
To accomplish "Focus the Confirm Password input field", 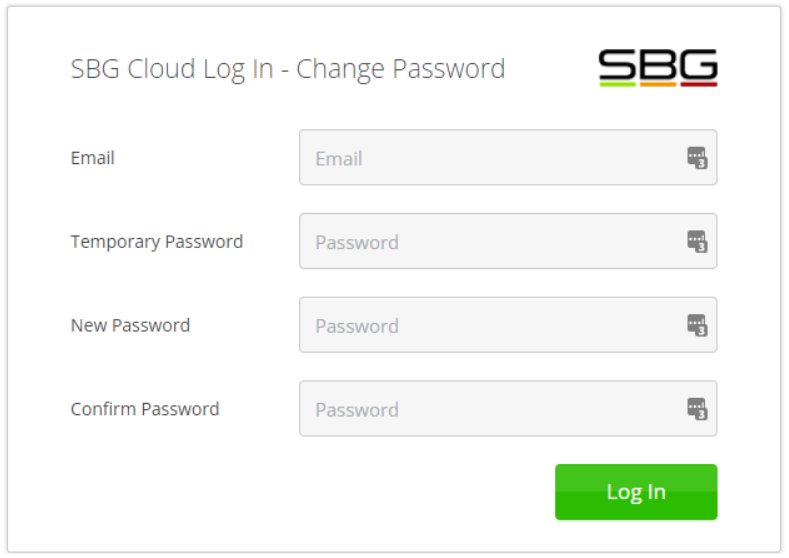I will (490, 409).
